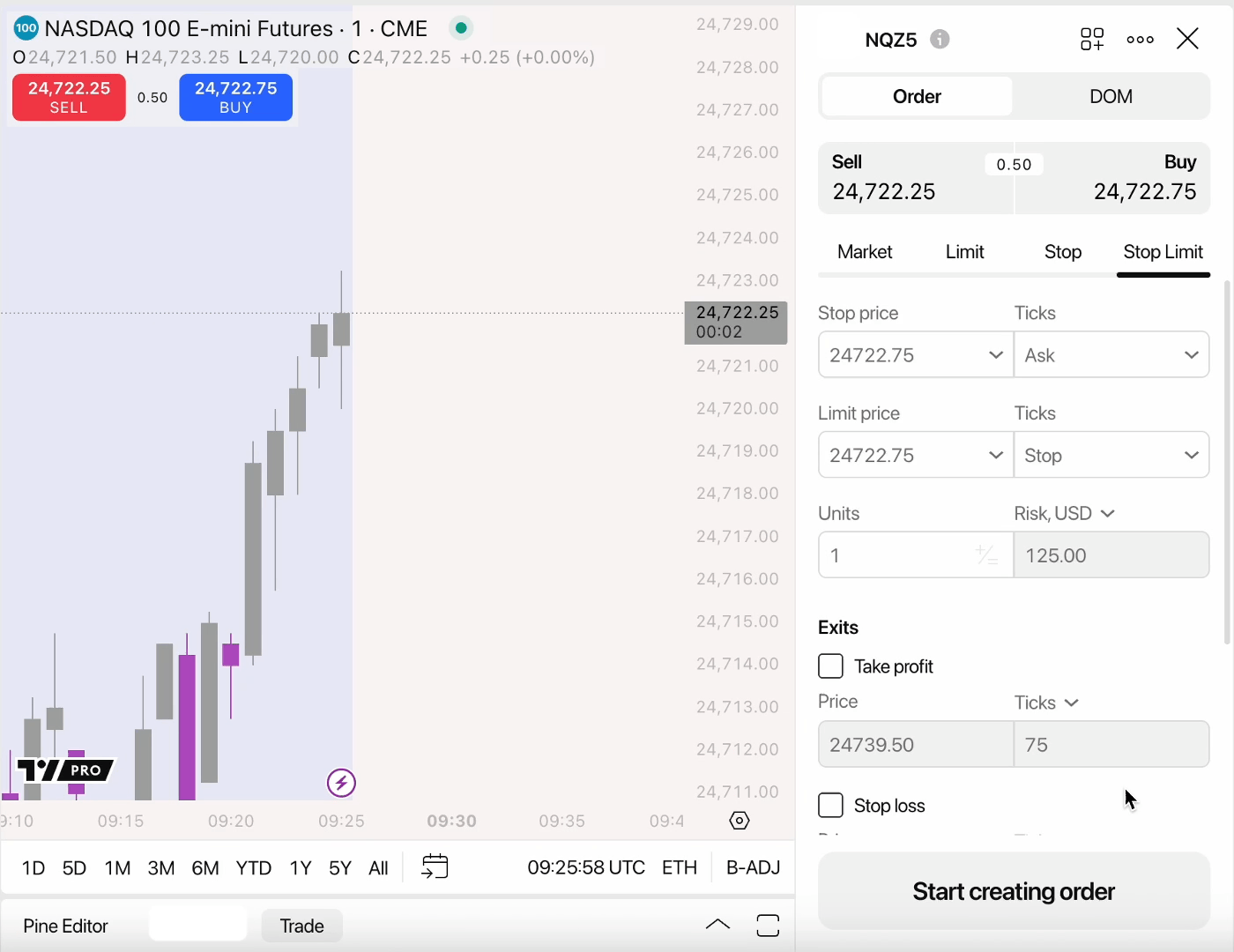Open the order panel layout grid icon
The image size is (1234, 952).
pos(1092,40)
